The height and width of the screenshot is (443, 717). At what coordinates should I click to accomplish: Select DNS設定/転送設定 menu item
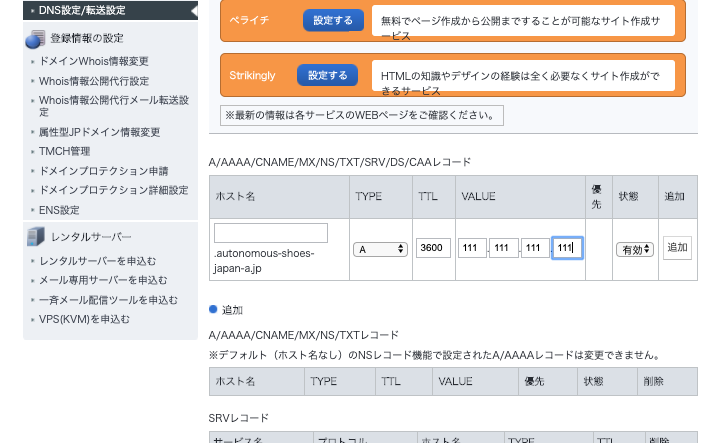pos(82,10)
